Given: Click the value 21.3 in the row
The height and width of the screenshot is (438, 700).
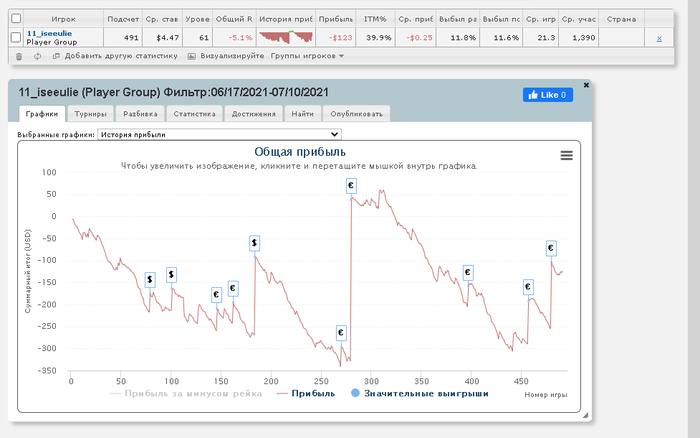Looking at the screenshot, I should click(546, 38).
